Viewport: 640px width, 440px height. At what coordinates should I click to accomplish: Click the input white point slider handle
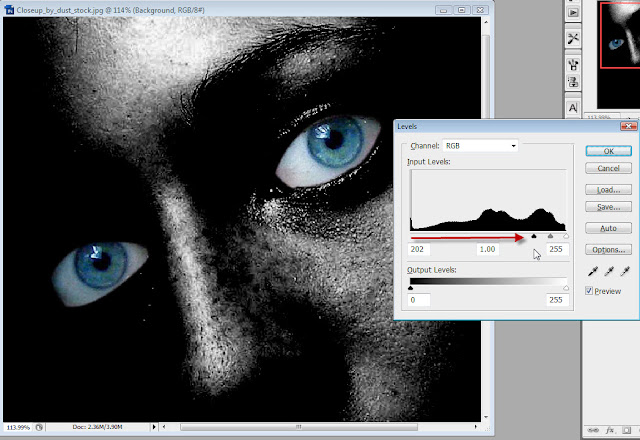(x=566, y=236)
